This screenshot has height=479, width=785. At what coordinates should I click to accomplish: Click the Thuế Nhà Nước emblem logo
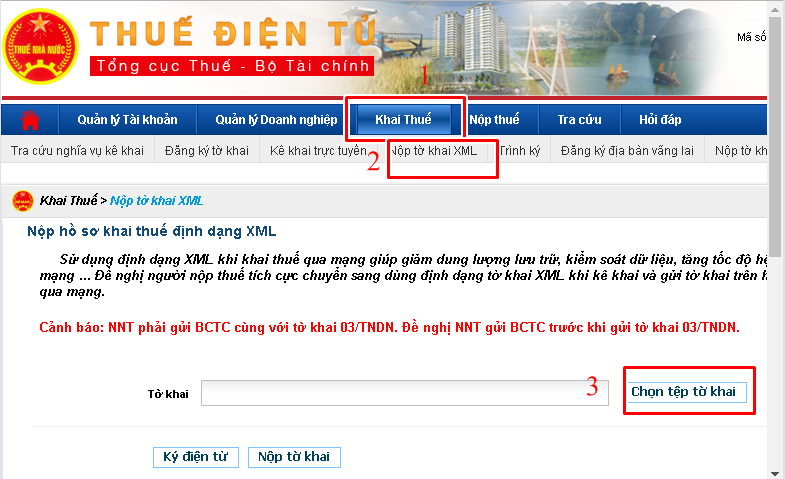(x=40, y=47)
